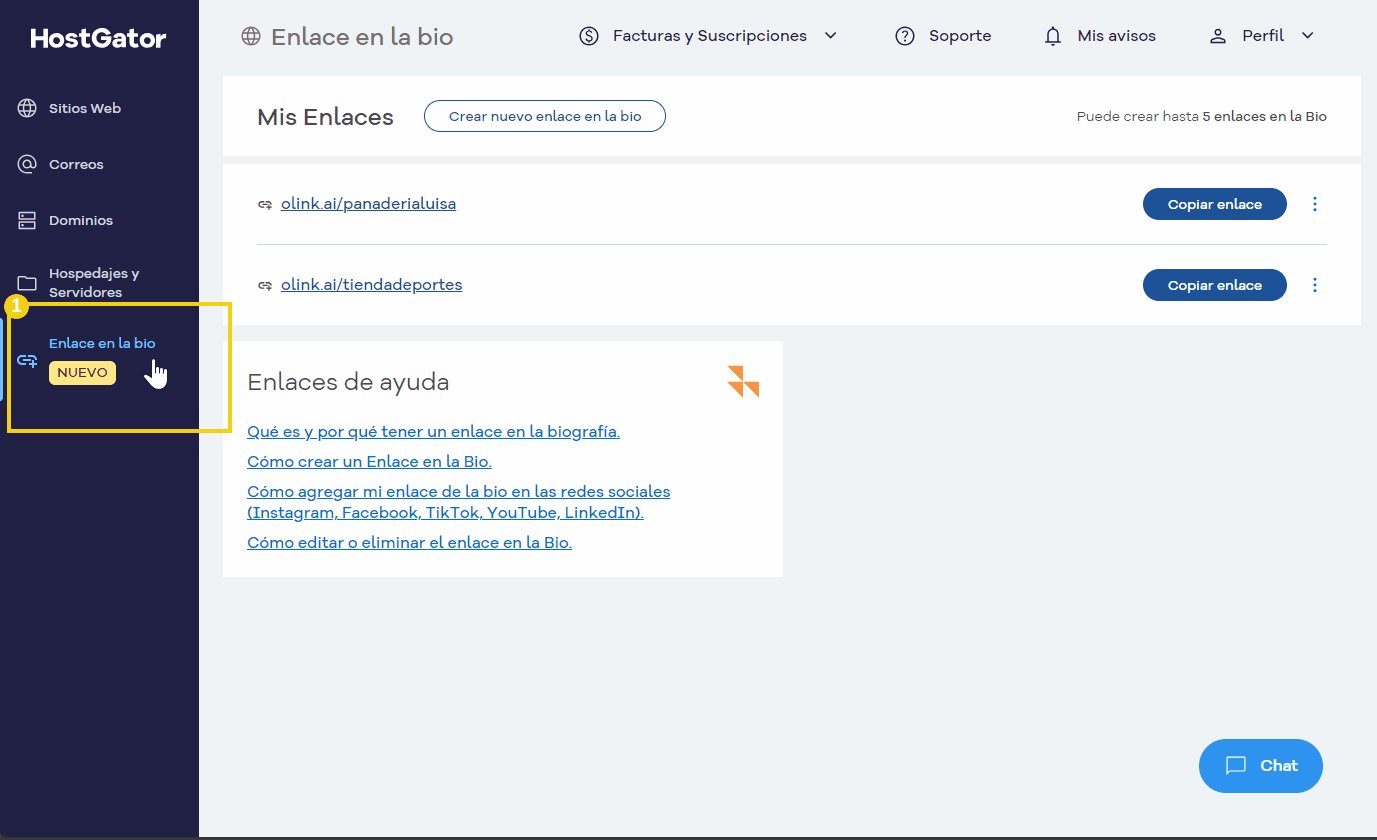This screenshot has width=1377, height=840.
Task: Open Sitios Web in sidebar
Action: tap(85, 108)
